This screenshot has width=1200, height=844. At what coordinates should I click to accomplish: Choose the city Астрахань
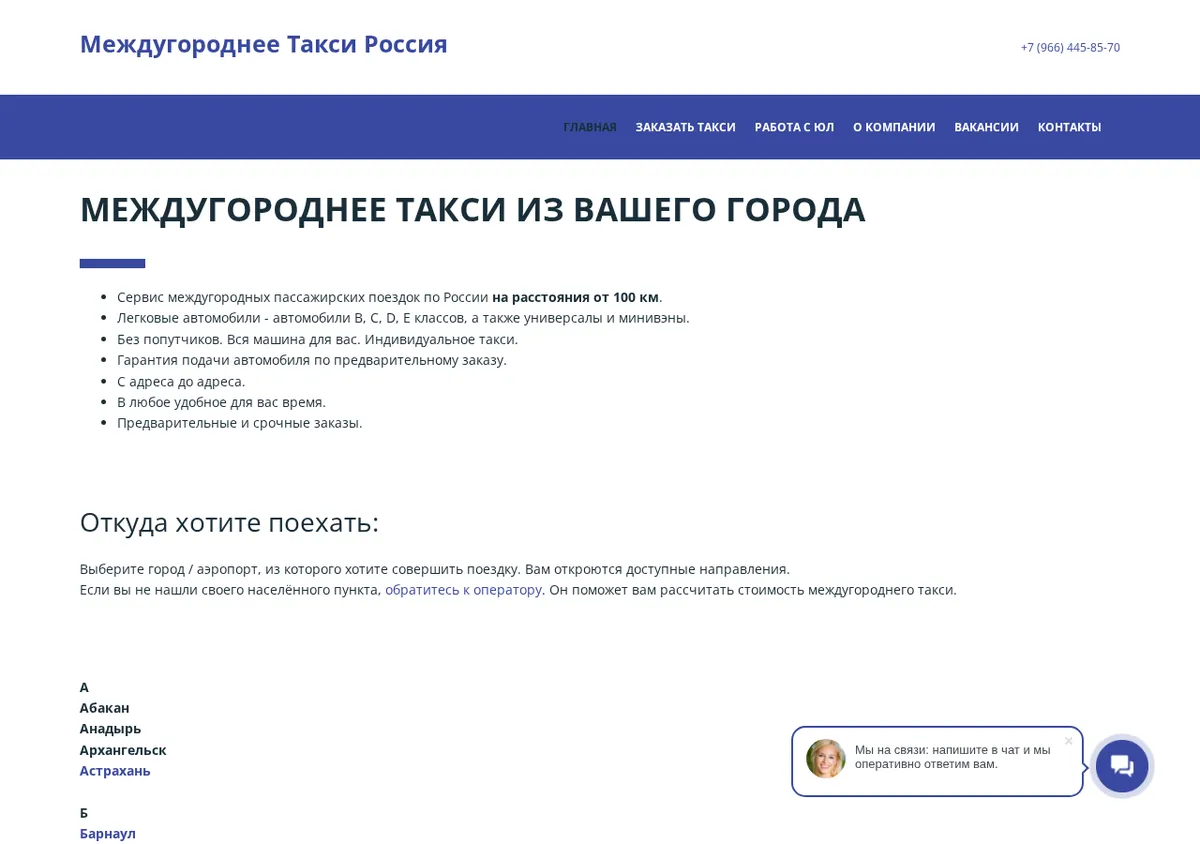[x=115, y=771]
